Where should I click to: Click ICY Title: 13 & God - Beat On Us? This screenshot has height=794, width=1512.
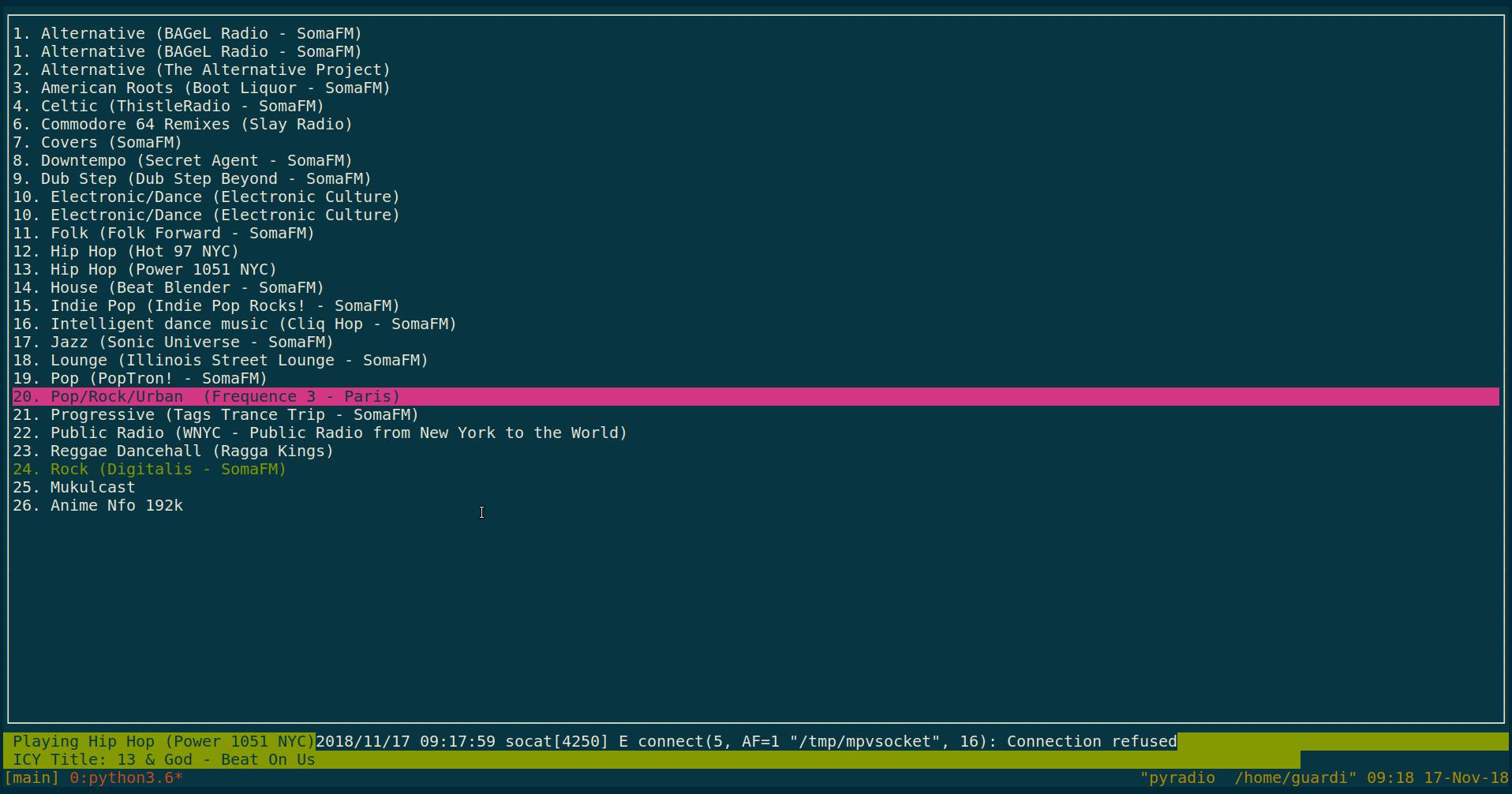163,759
